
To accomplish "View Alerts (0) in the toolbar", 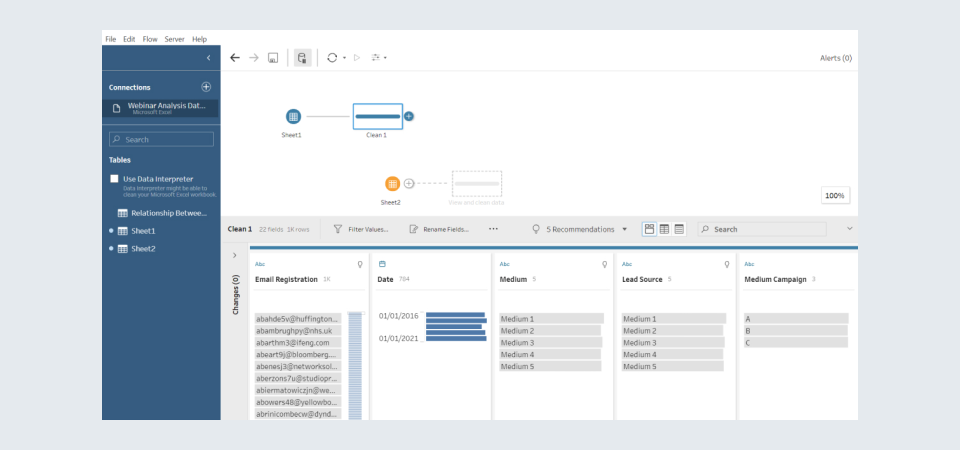I will click(836, 58).
